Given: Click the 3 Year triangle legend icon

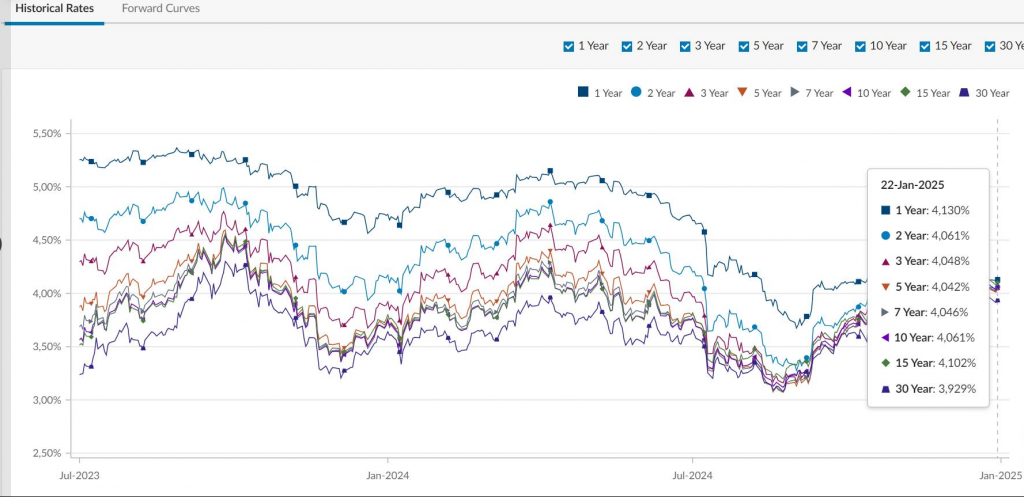Looking at the screenshot, I should coord(689,92).
